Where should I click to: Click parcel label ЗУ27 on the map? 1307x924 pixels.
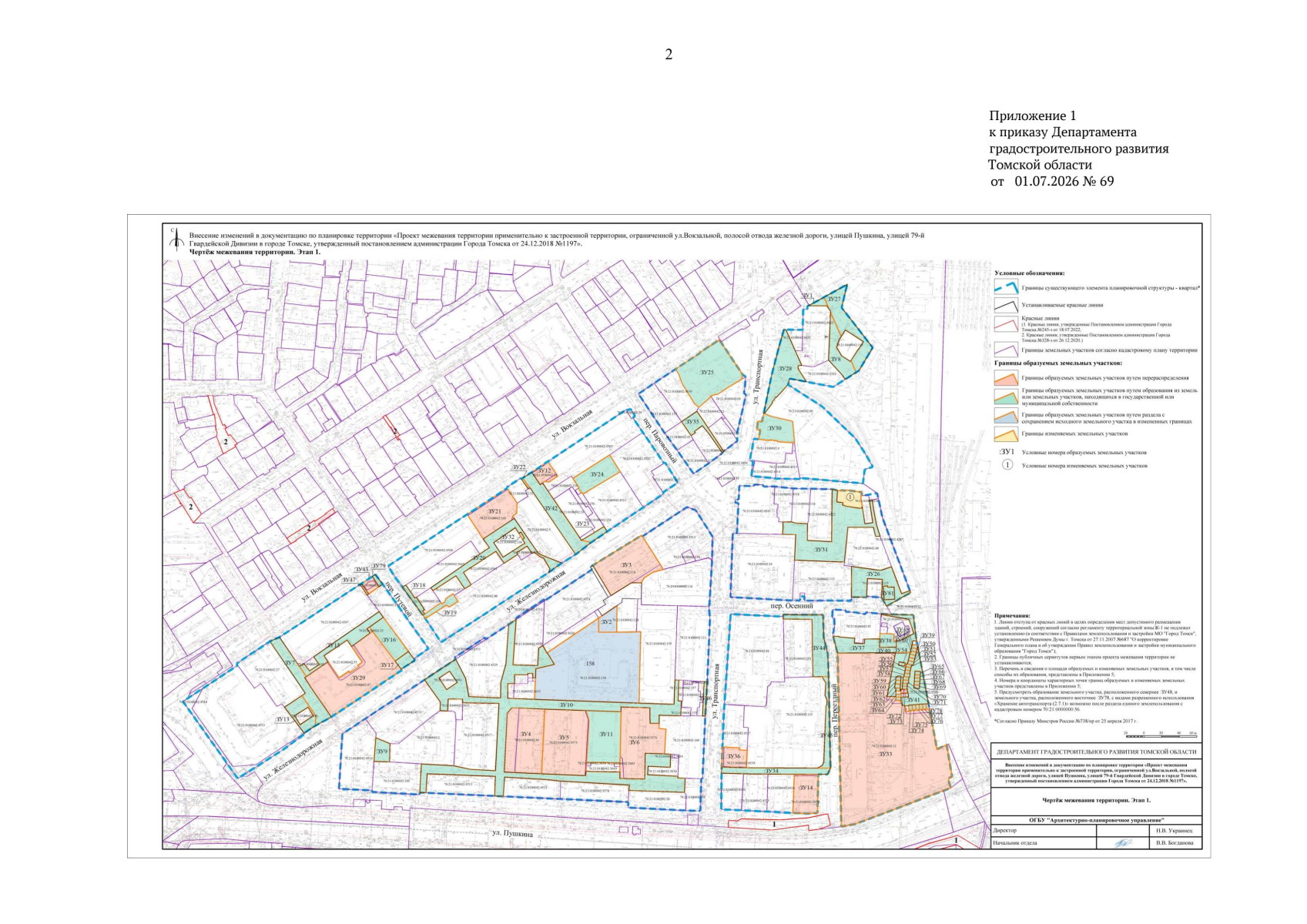833,299
